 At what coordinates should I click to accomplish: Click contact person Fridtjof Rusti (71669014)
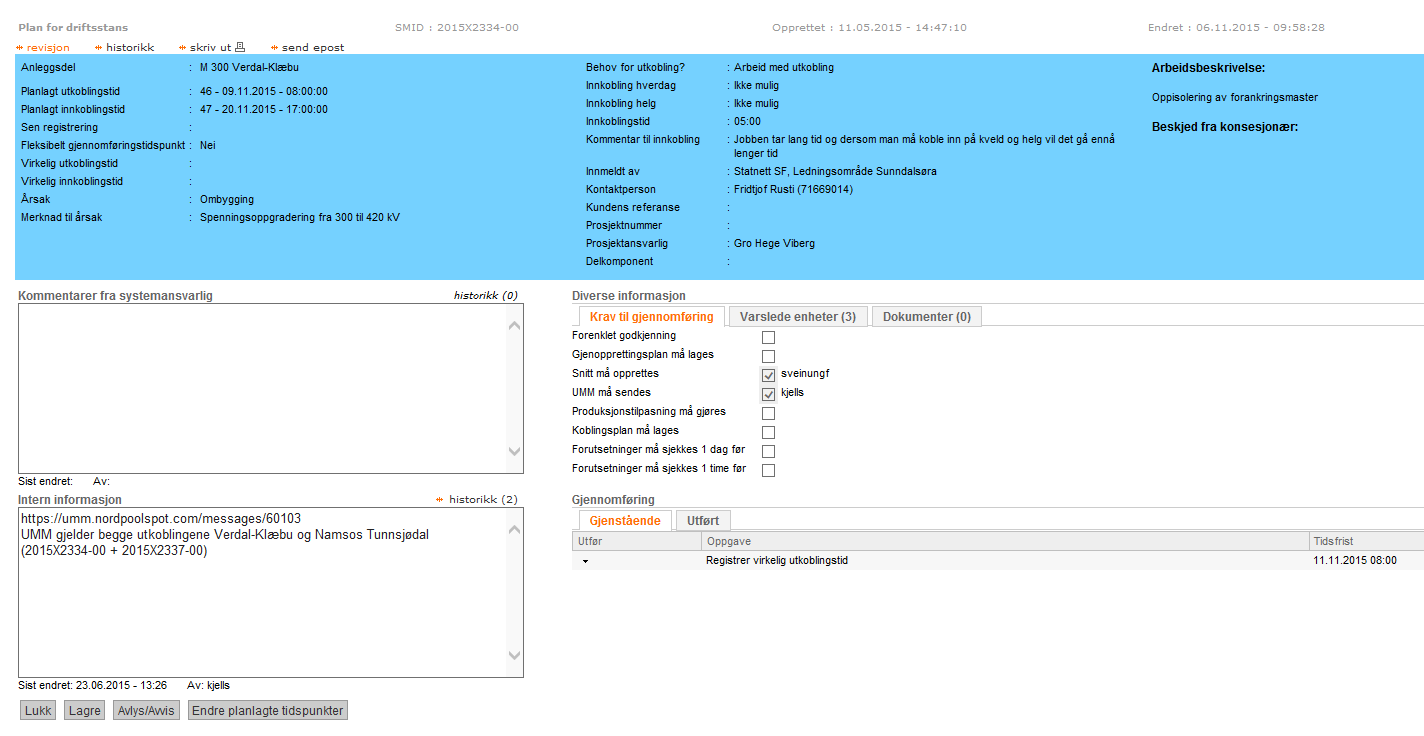[x=793, y=189]
